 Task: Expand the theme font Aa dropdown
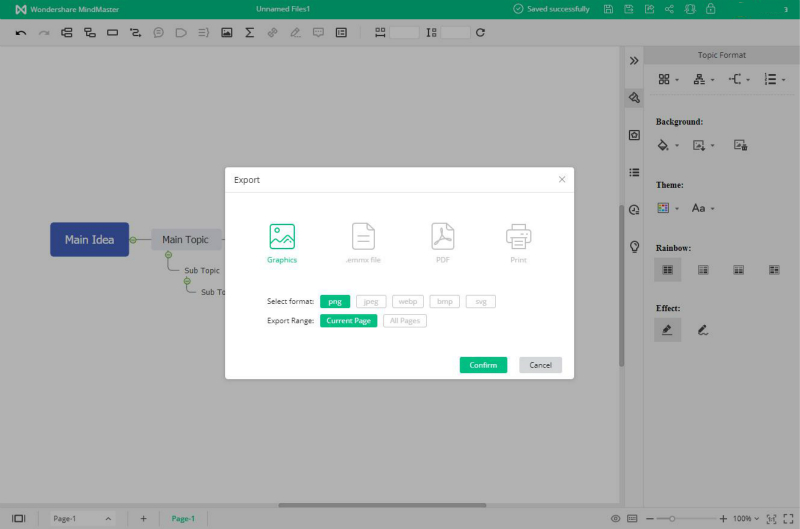click(x=703, y=208)
